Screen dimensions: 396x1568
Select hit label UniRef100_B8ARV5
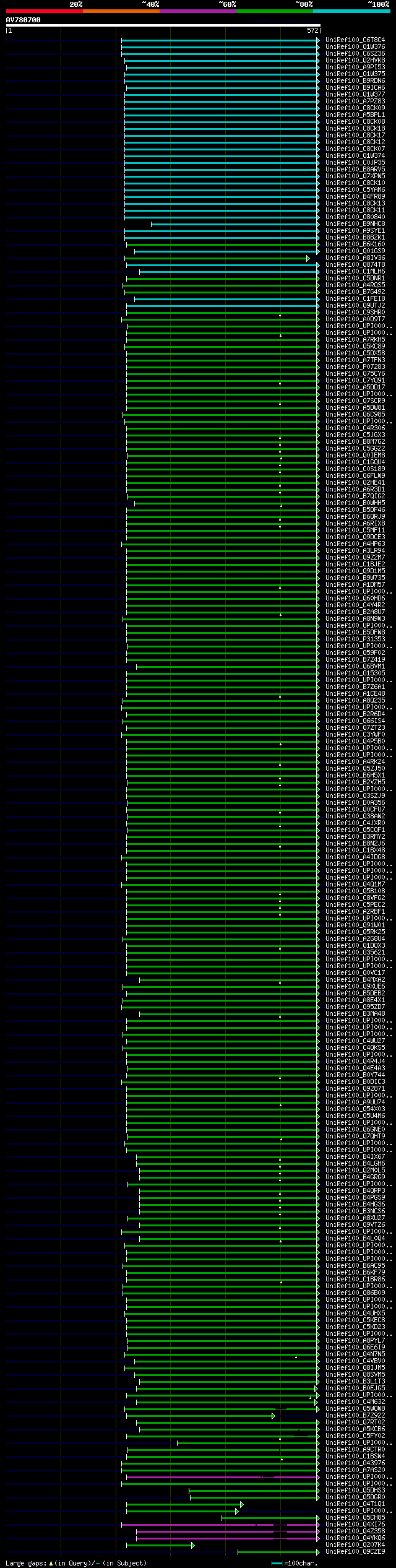[x=355, y=170]
